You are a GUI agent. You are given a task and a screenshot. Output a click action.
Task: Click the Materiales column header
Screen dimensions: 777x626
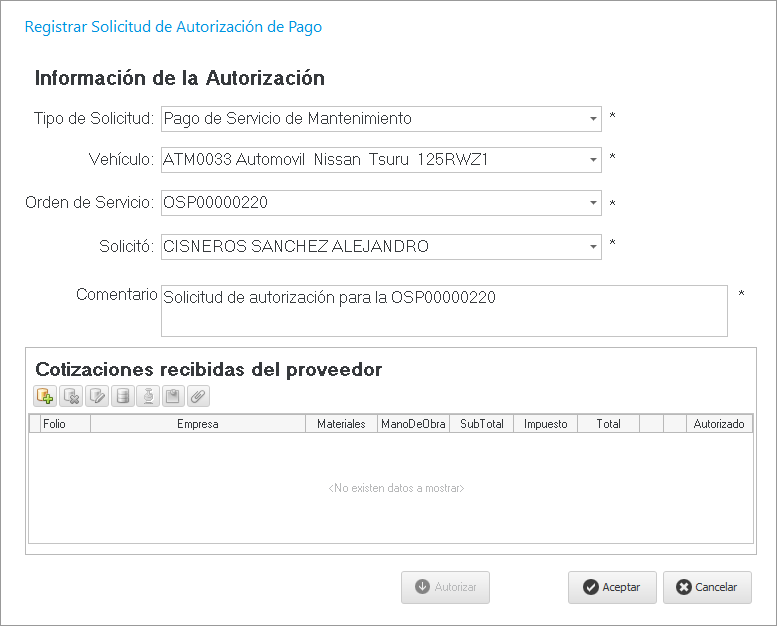[341, 424]
